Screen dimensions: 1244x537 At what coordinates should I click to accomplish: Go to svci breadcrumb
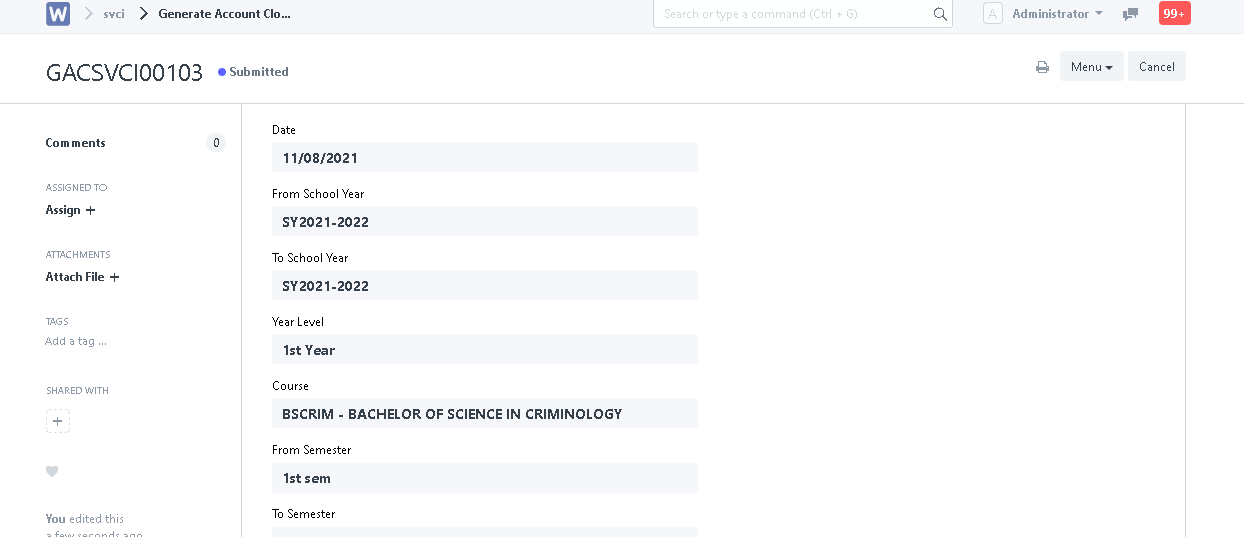pos(114,14)
